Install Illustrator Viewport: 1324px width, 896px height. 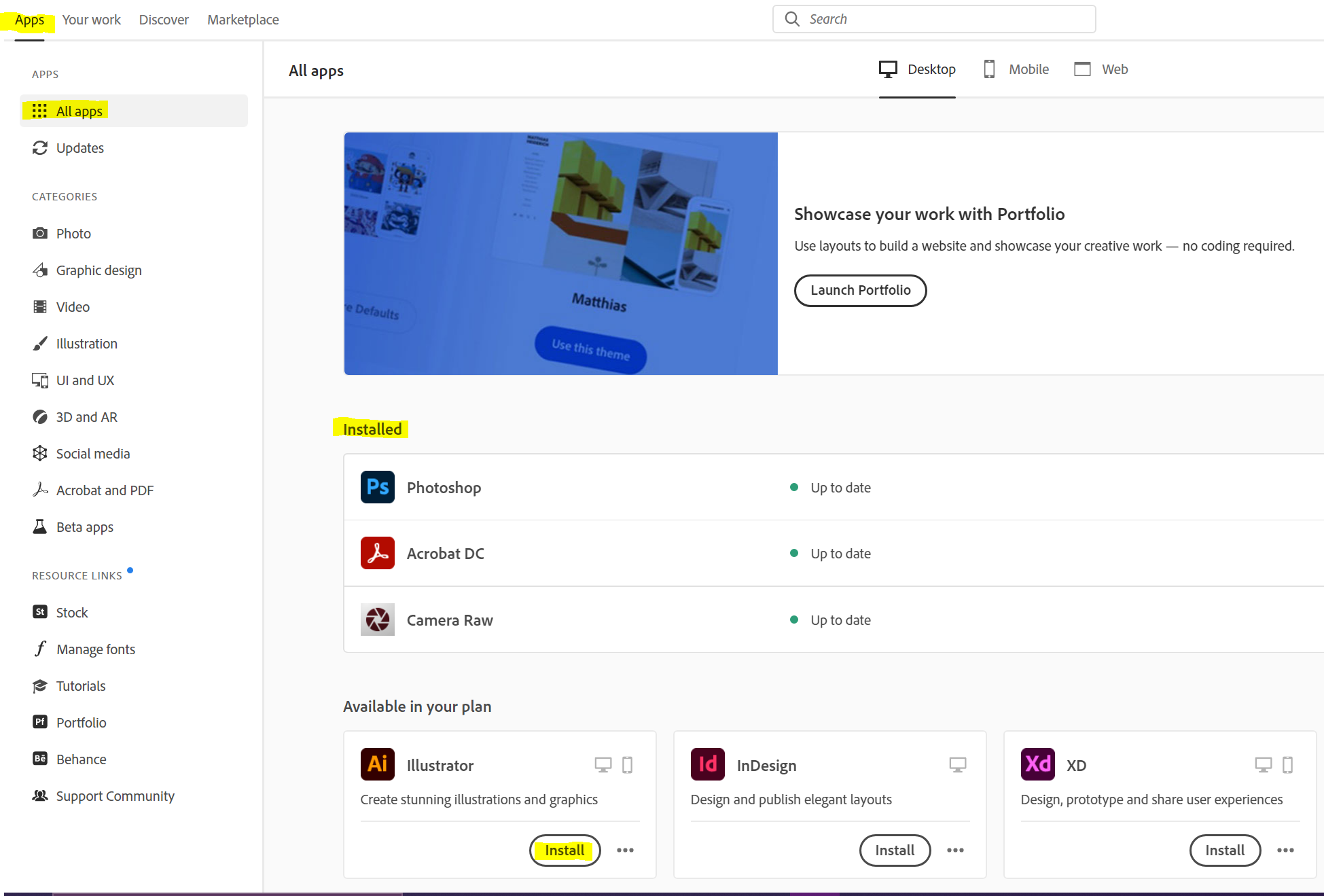565,850
